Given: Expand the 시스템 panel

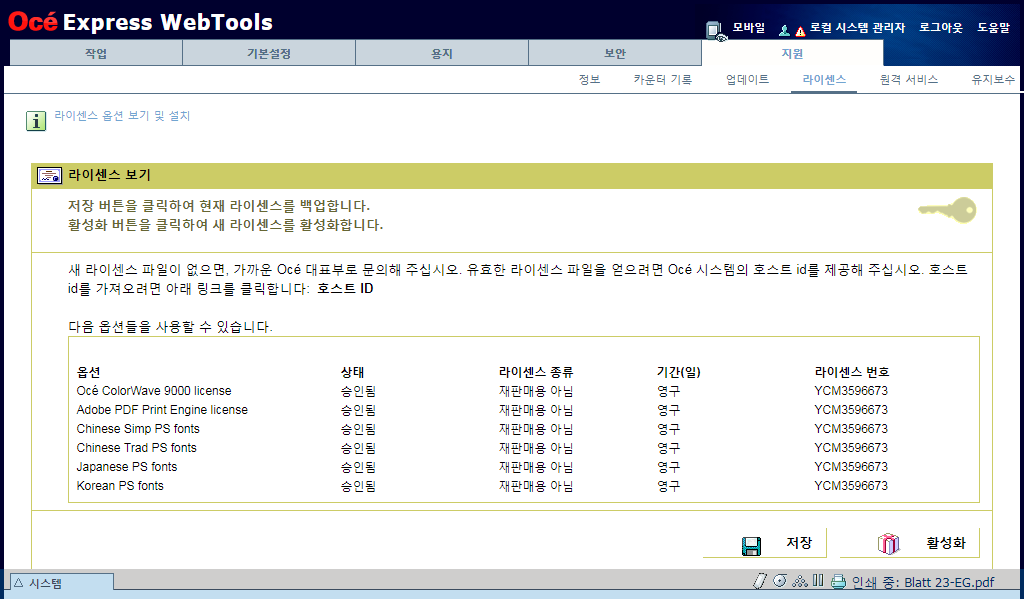Looking at the screenshot, I should (61, 583).
